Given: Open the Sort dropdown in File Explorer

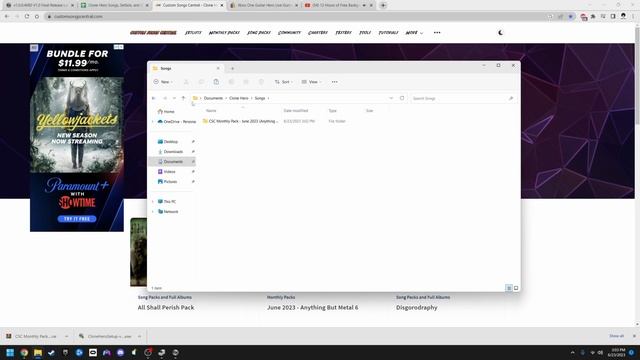Looking at the screenshot, I should point(284,82).
